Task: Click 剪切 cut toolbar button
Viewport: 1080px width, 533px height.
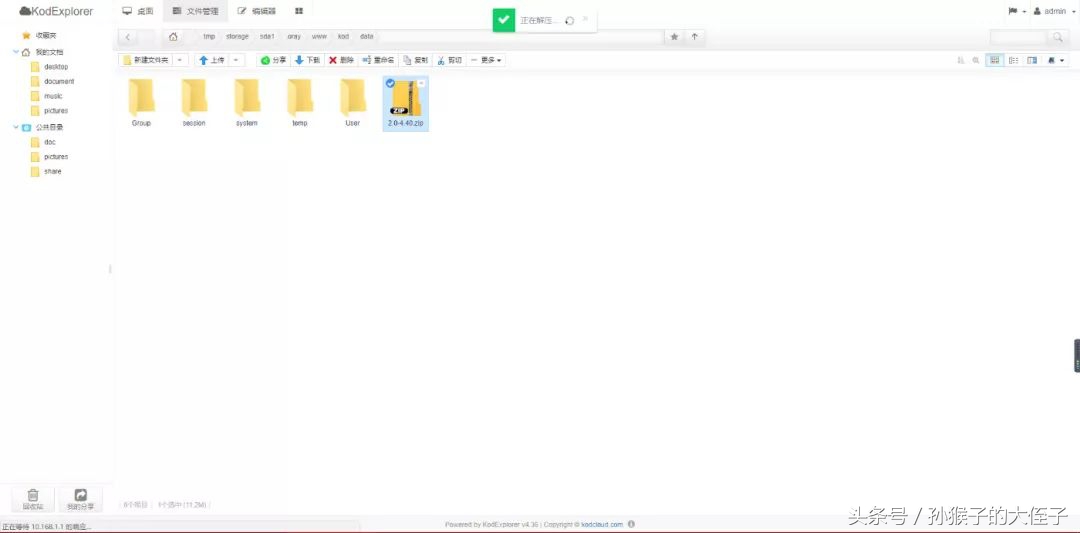Action: tap(449, 60)
